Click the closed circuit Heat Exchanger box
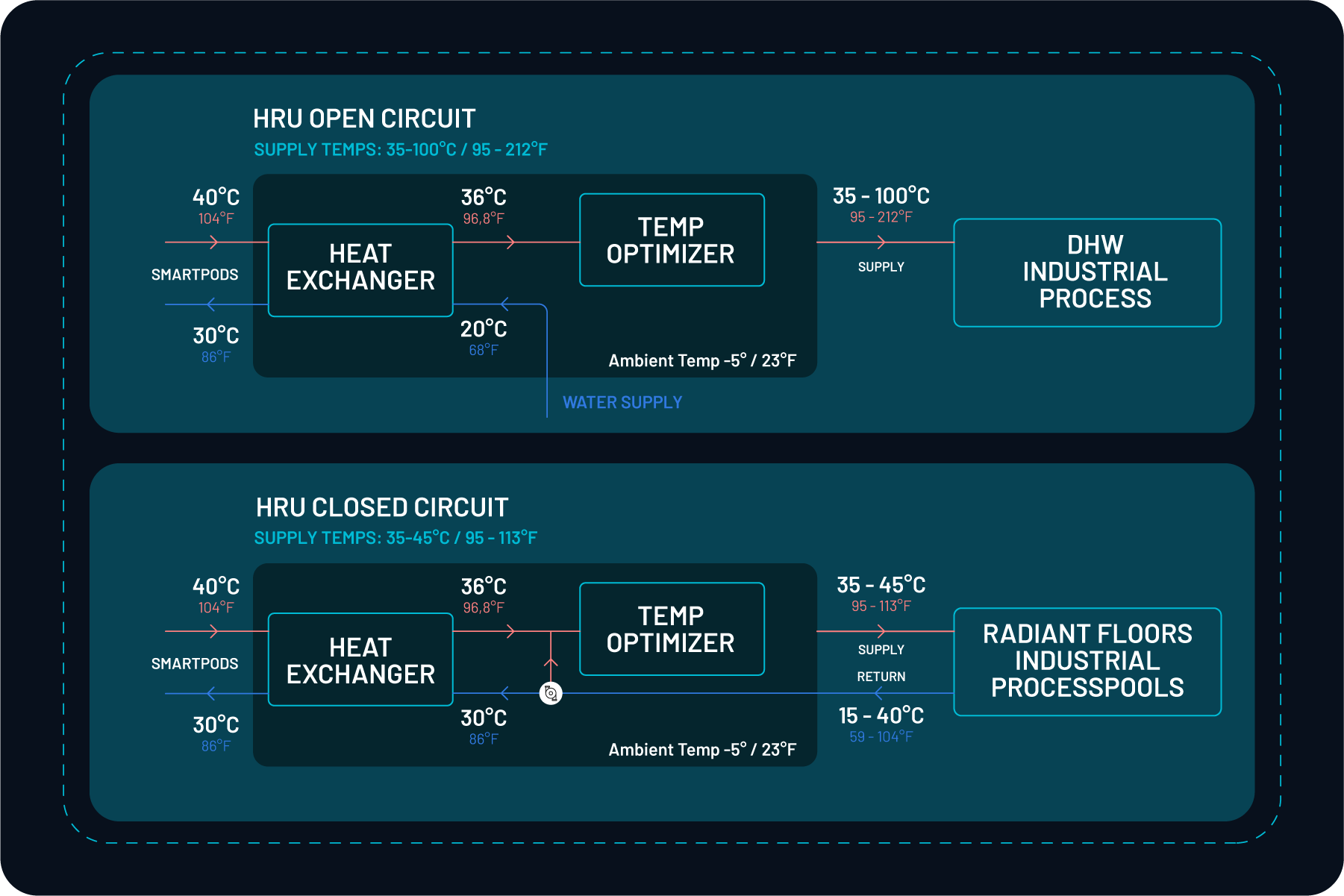The image size is (1344, 896). (x=360, y=660)
